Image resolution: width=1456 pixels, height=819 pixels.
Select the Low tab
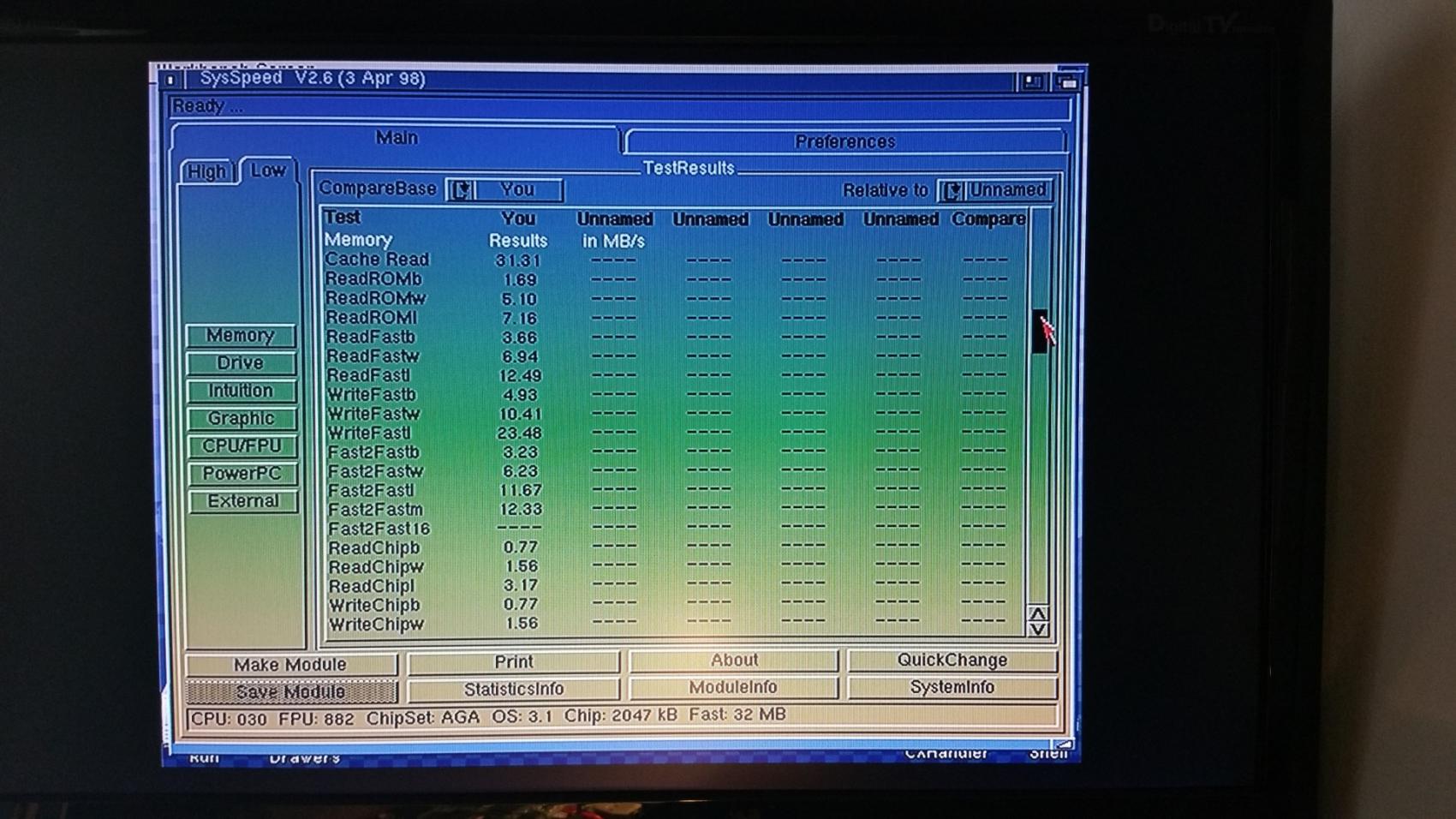[268, 170]
